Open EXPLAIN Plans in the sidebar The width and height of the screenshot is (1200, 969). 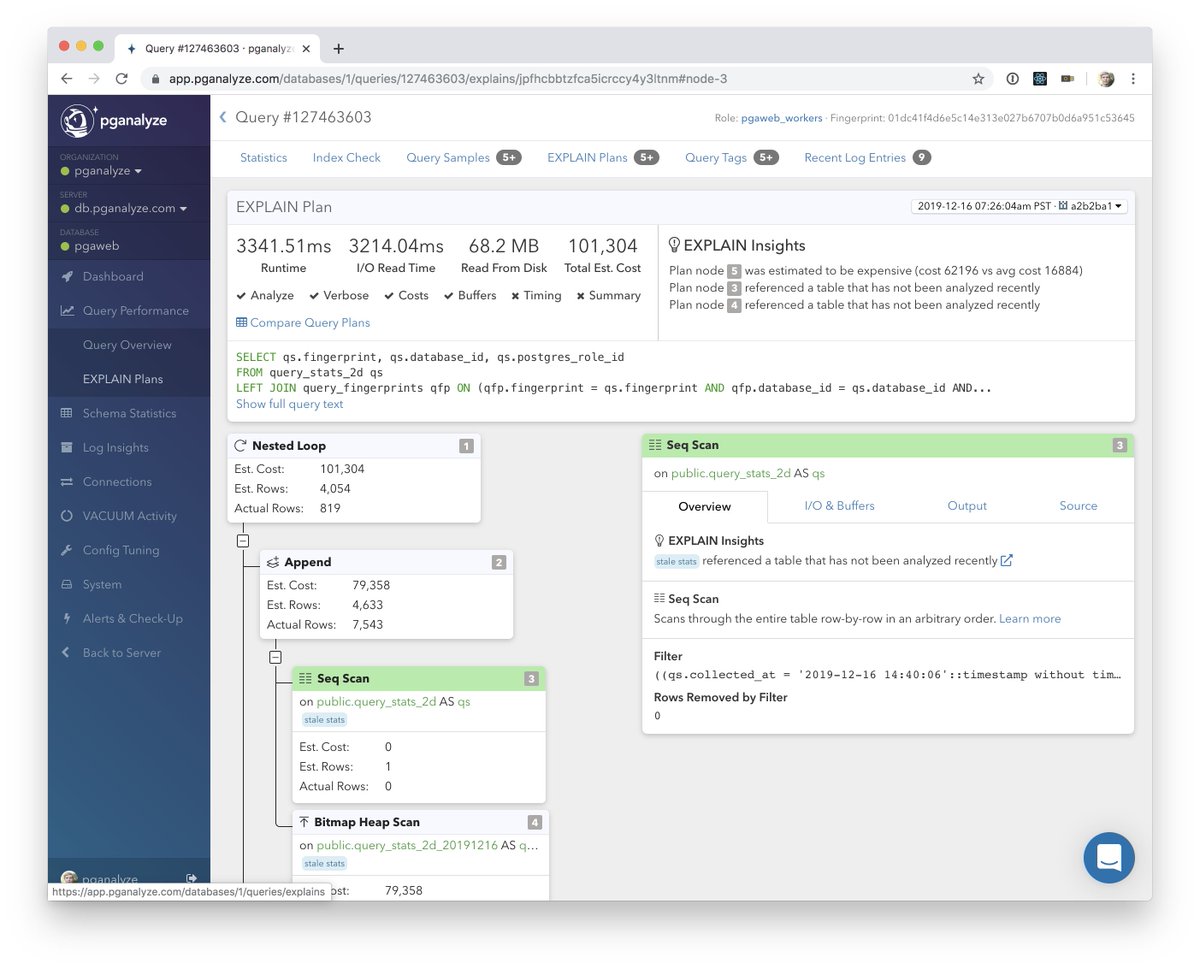point(123,379)
